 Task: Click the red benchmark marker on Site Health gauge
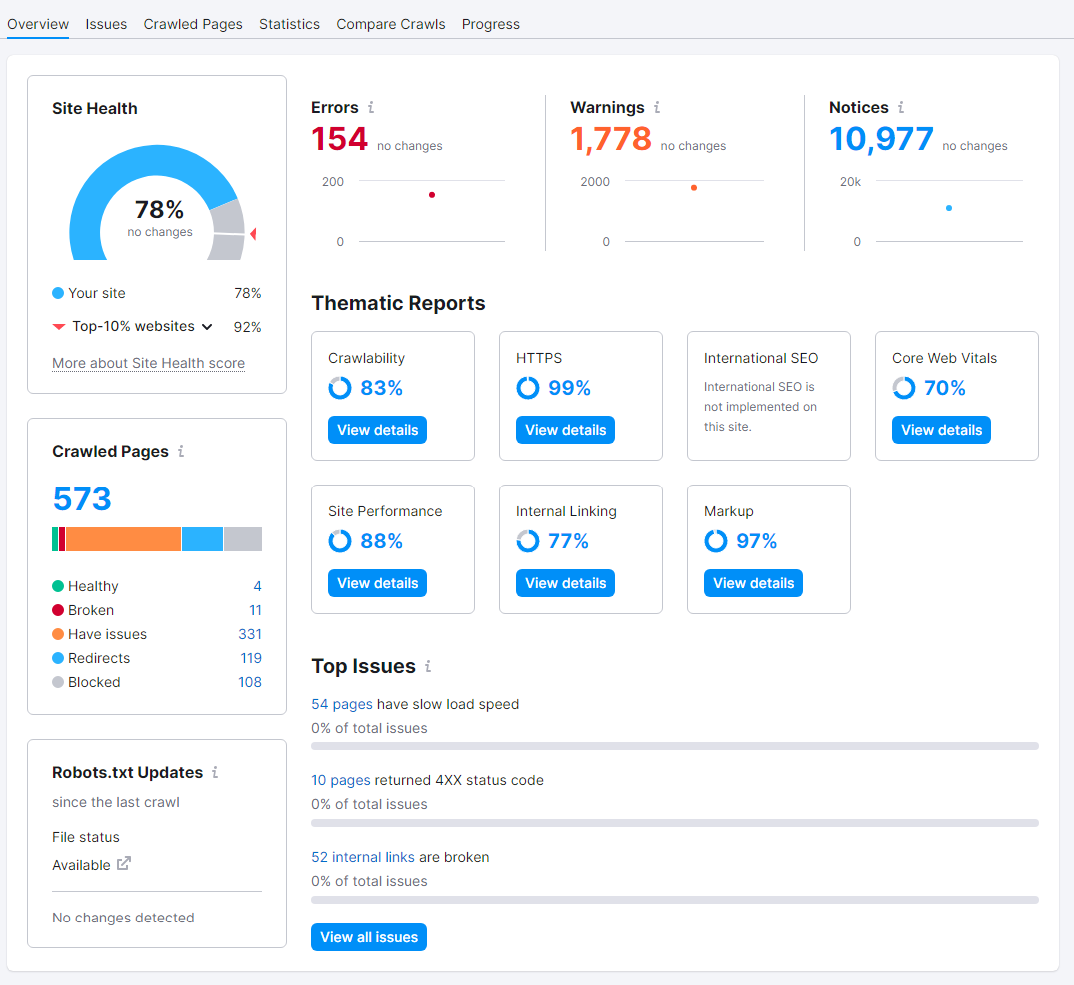(x=253, y=234)
